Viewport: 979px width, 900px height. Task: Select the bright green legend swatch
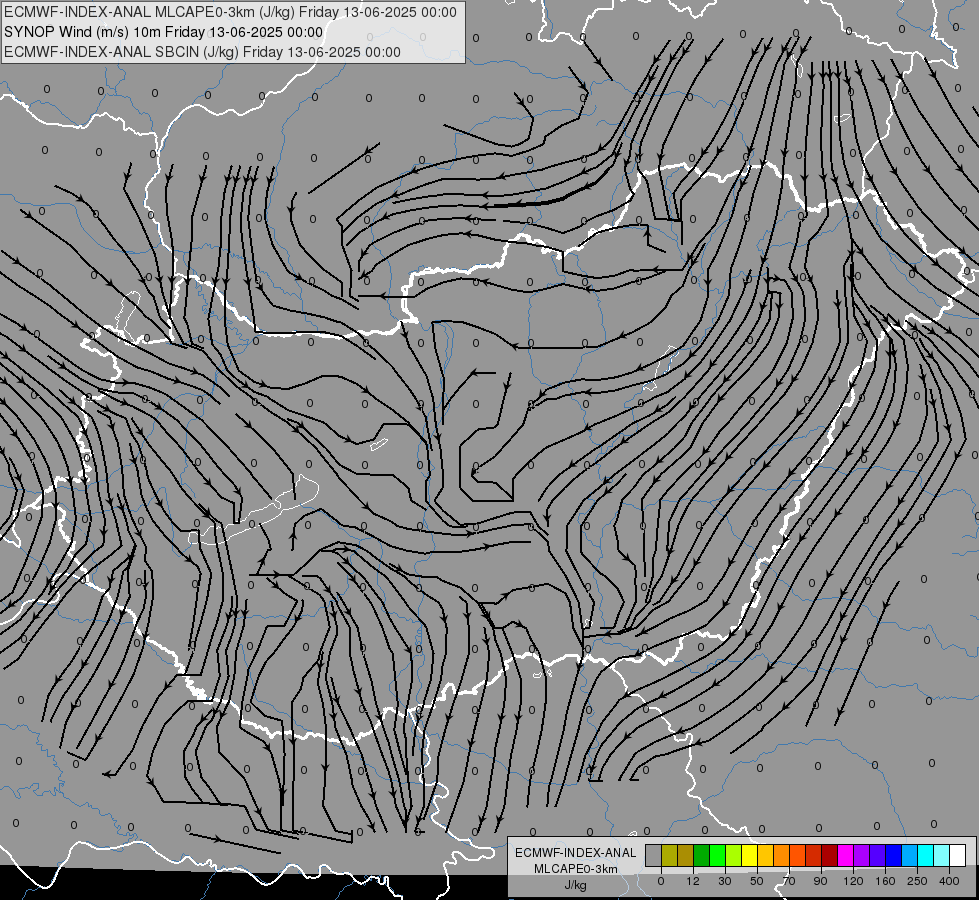[x=717, y=855]
